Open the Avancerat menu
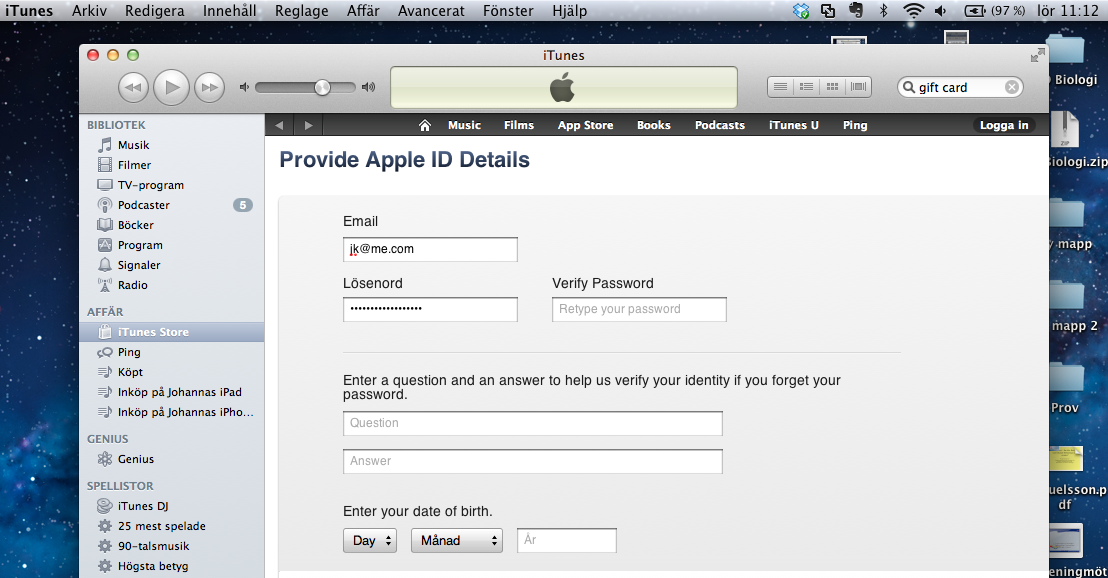Viewport: 1108px width, 578px height. 431,11
